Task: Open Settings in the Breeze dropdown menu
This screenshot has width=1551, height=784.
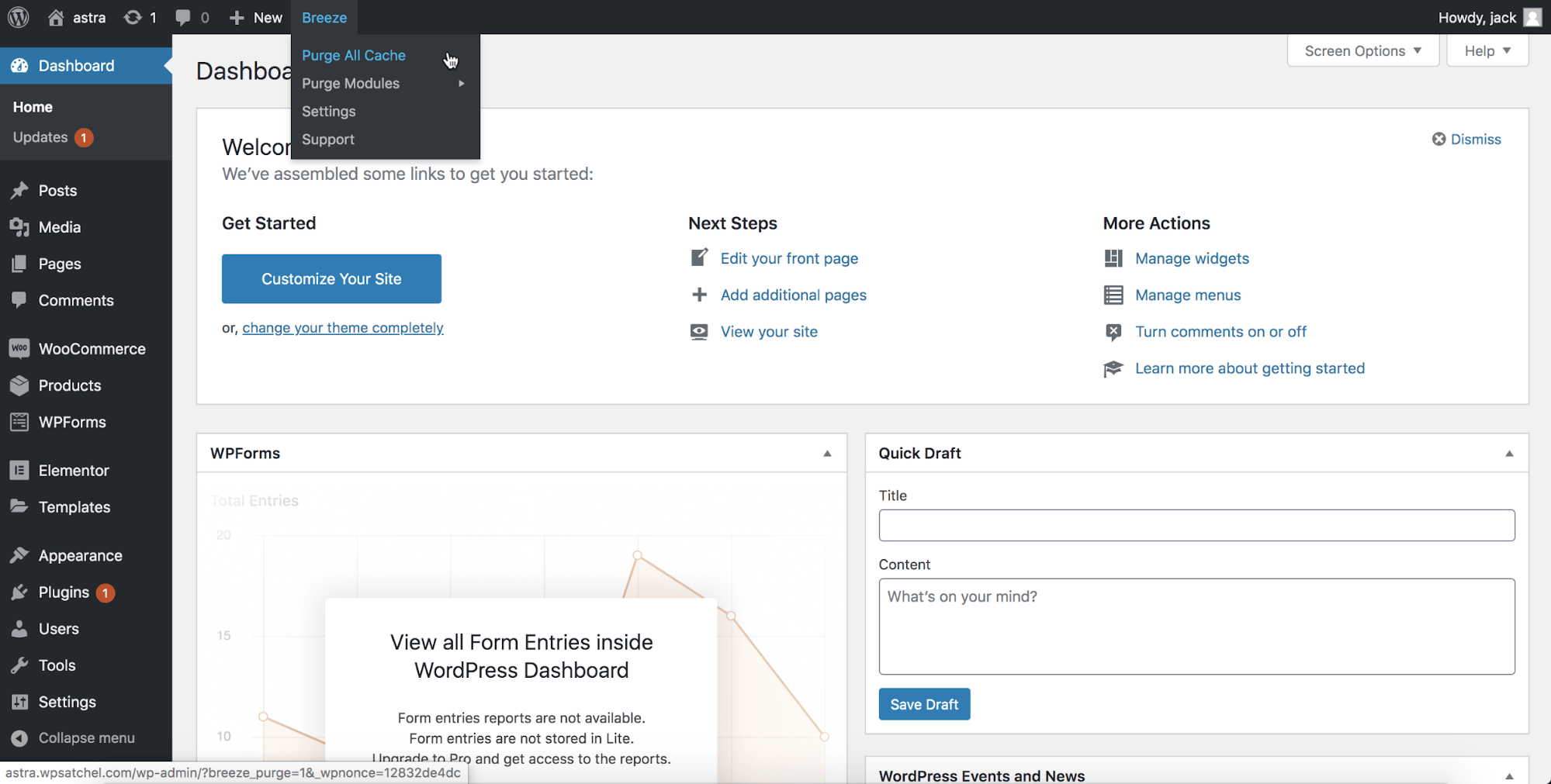Action: pos(329,111)
